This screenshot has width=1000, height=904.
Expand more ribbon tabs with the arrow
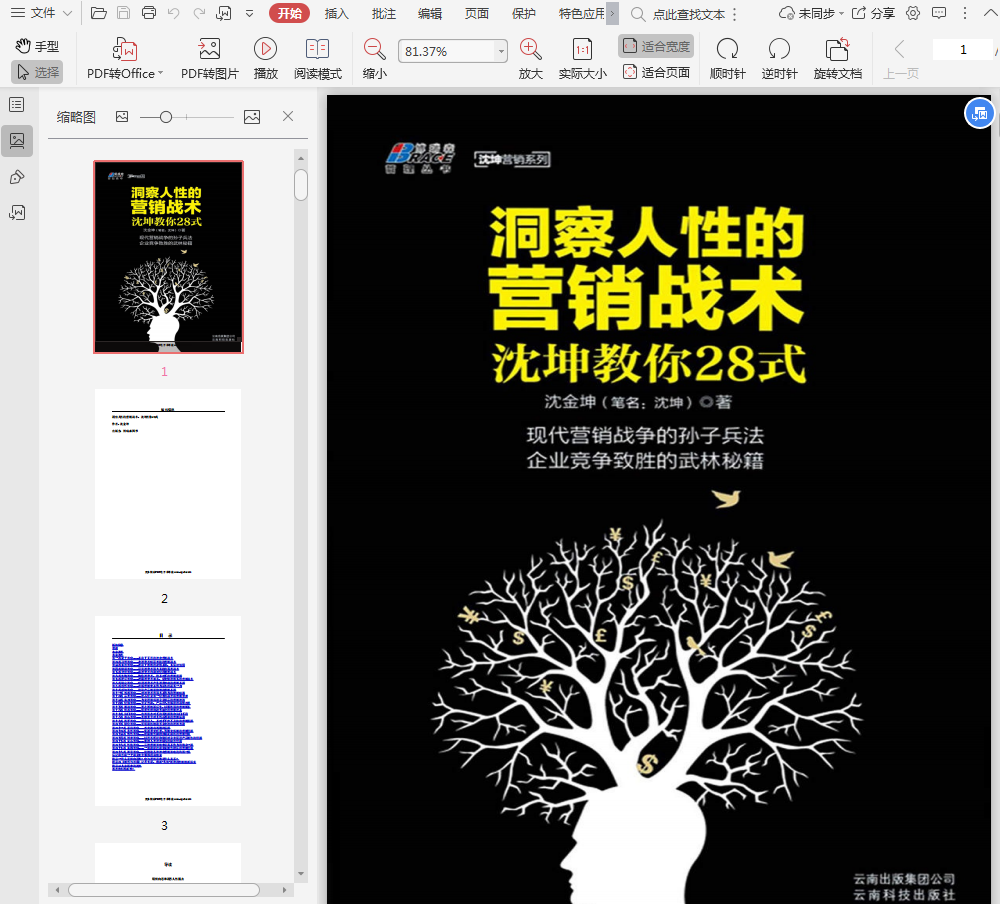point(612,13)
